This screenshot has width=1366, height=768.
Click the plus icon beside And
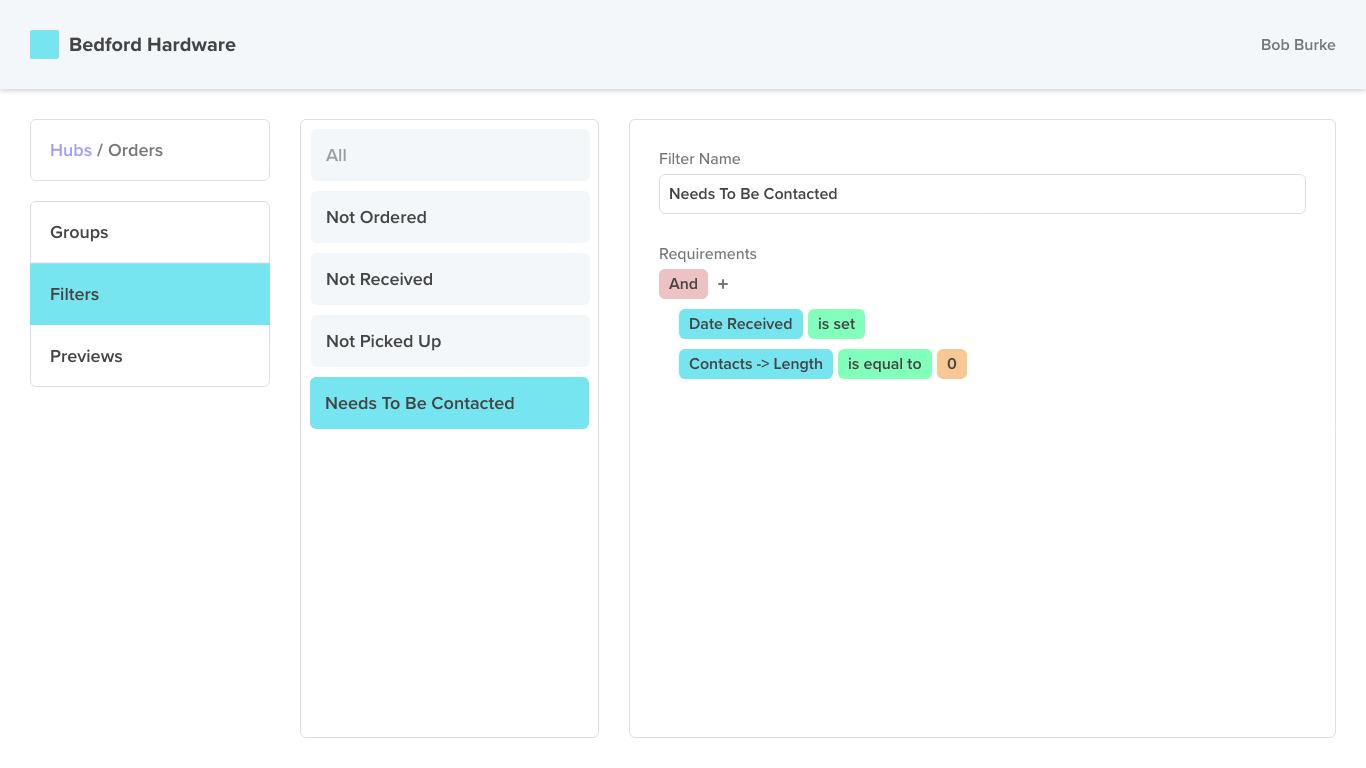(723, 284)
